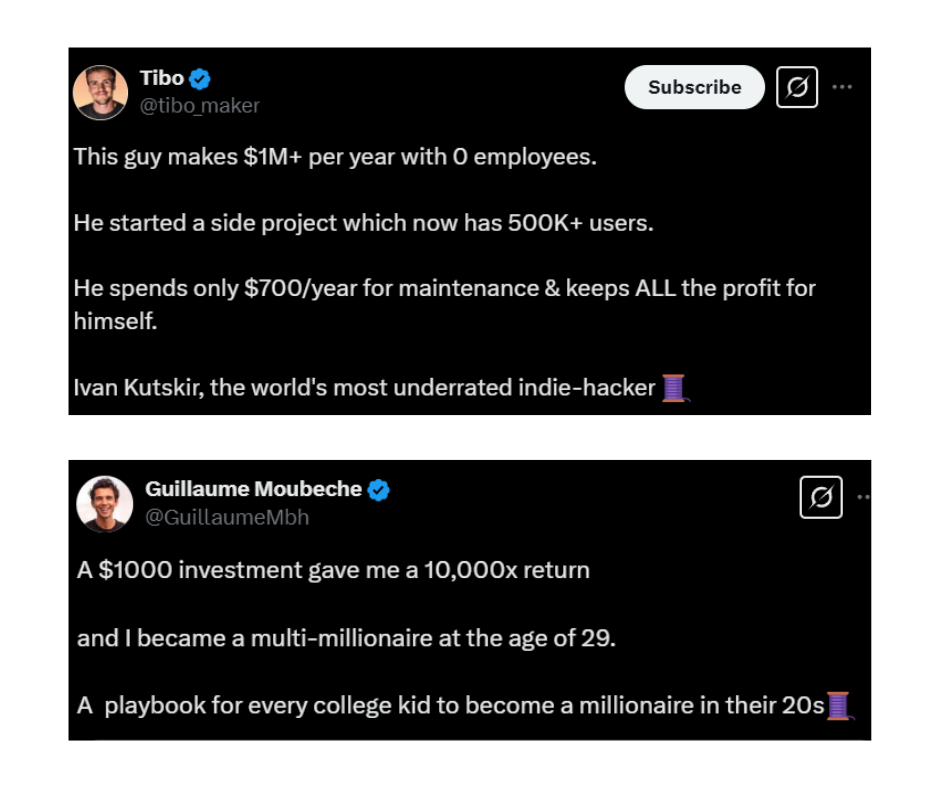Click the Tibo display name
Image resolution: width=940 pixels, height=788 pixels.
[x=161, y=79]
